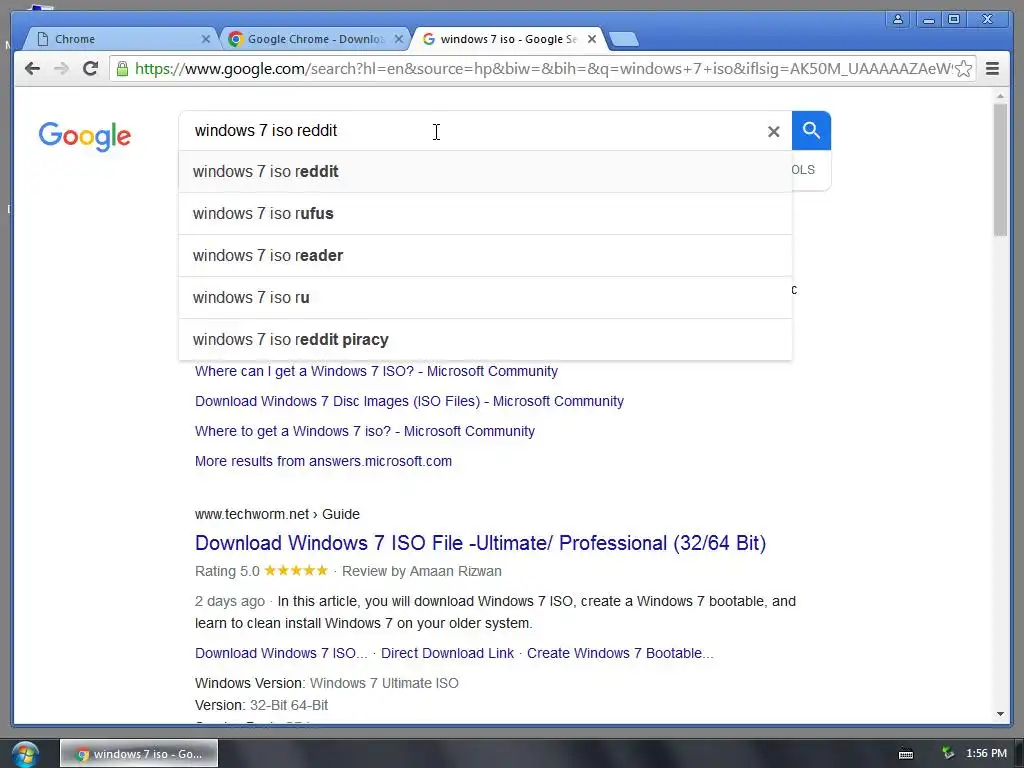Open 'Where can I get a Windows 7 ISO?' link

(376, 371)
